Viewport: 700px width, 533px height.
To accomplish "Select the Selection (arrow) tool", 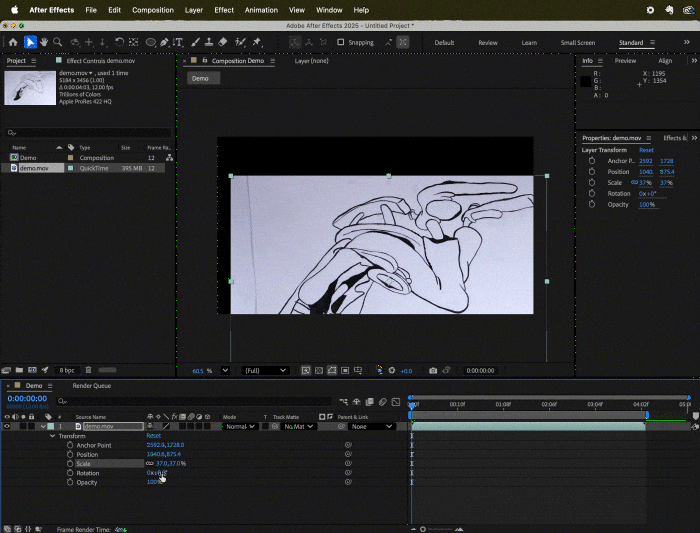I will point(30,42).
